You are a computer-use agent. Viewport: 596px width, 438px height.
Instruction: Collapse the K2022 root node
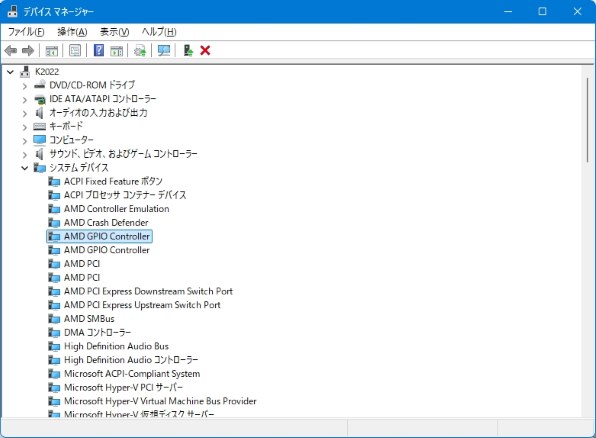[x=11, y=72]
